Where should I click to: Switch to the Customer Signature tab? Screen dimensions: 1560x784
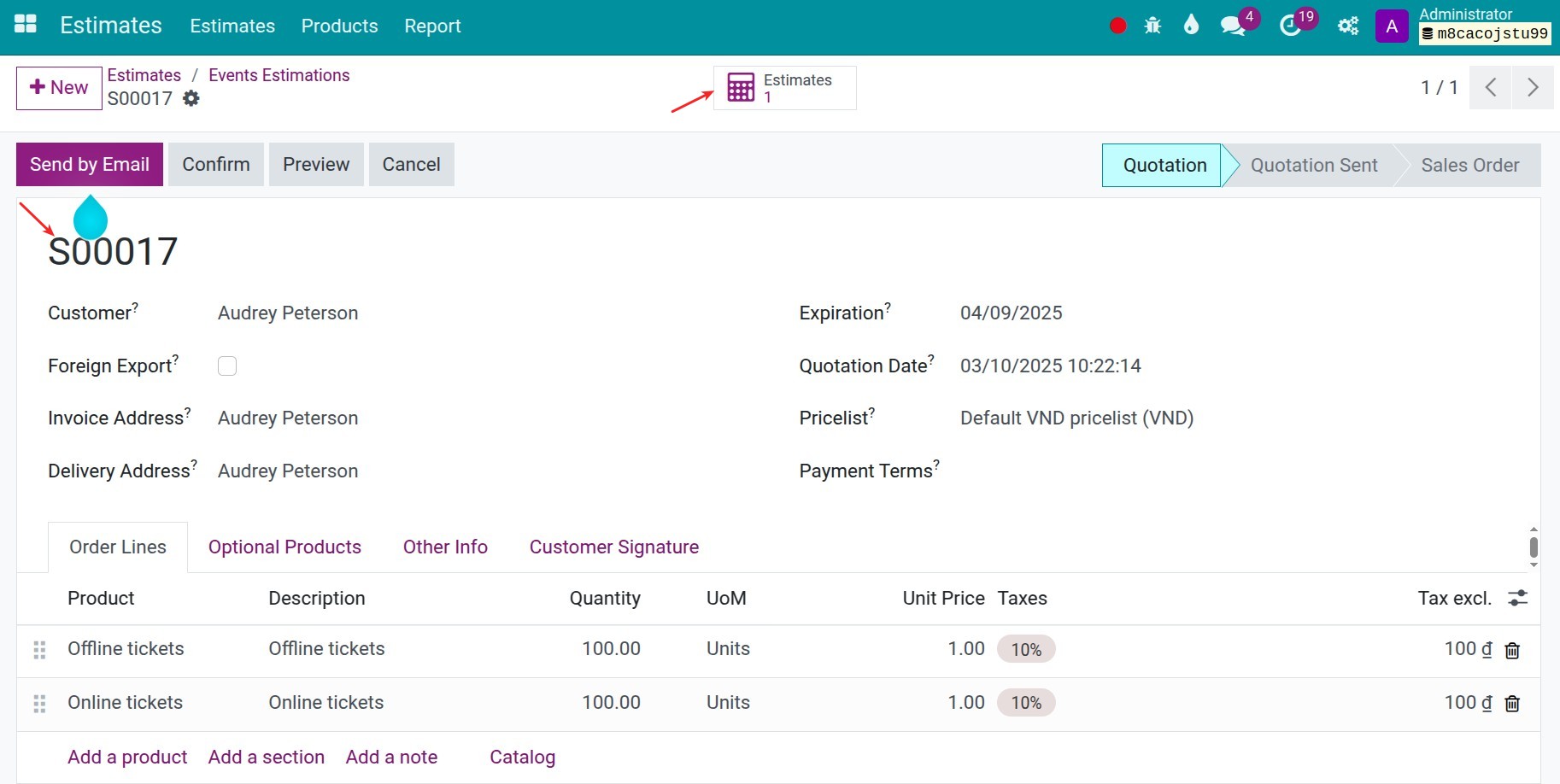point(614,547)
